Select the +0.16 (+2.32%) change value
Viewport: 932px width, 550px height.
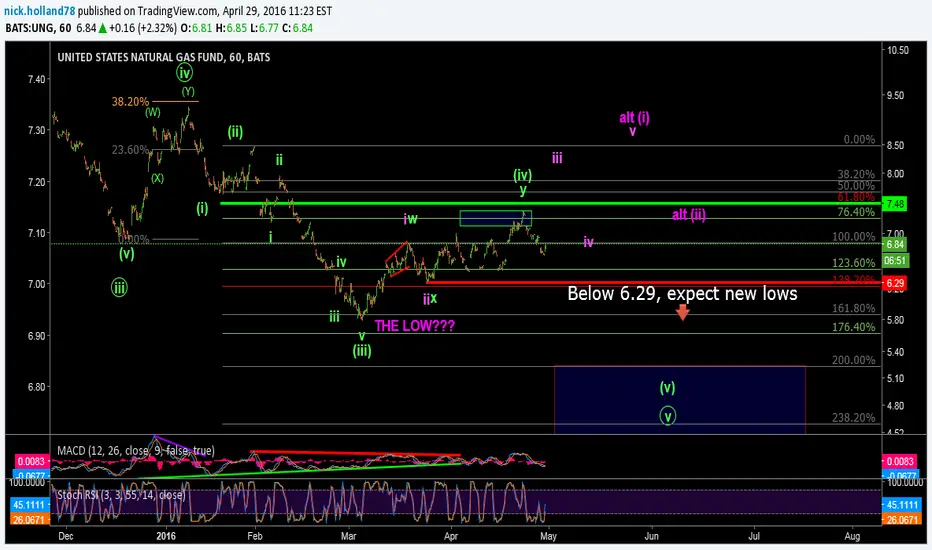click(x=143, y=28)
